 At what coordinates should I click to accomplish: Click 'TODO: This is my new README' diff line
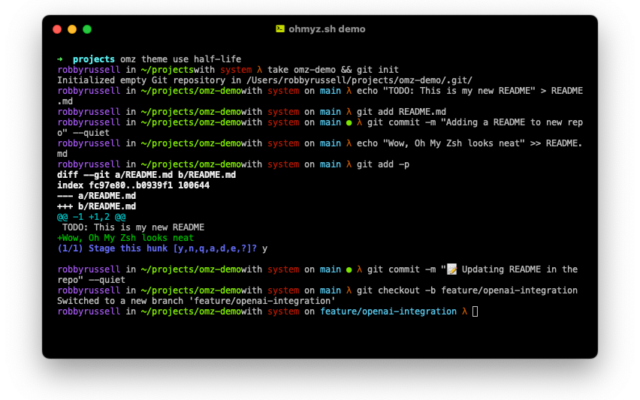pyautogui.click(x=133, y=227)
